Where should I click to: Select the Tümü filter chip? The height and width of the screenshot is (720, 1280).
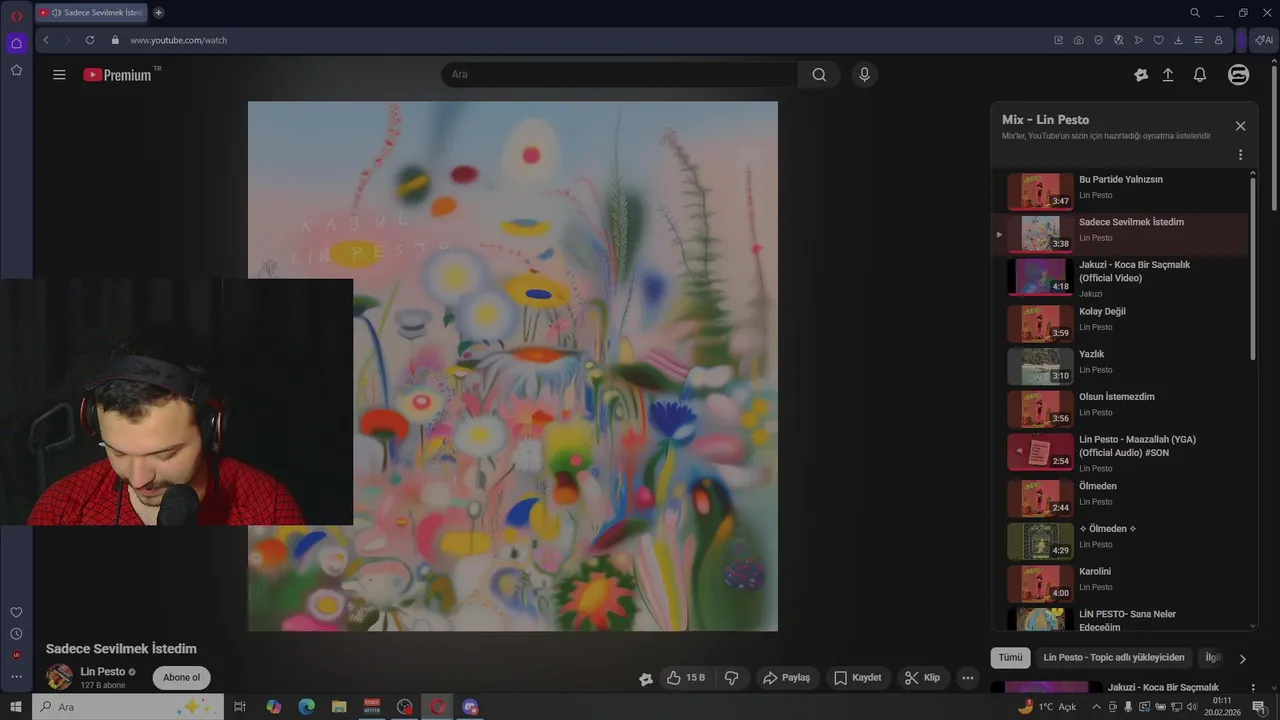click(1010, 658)
